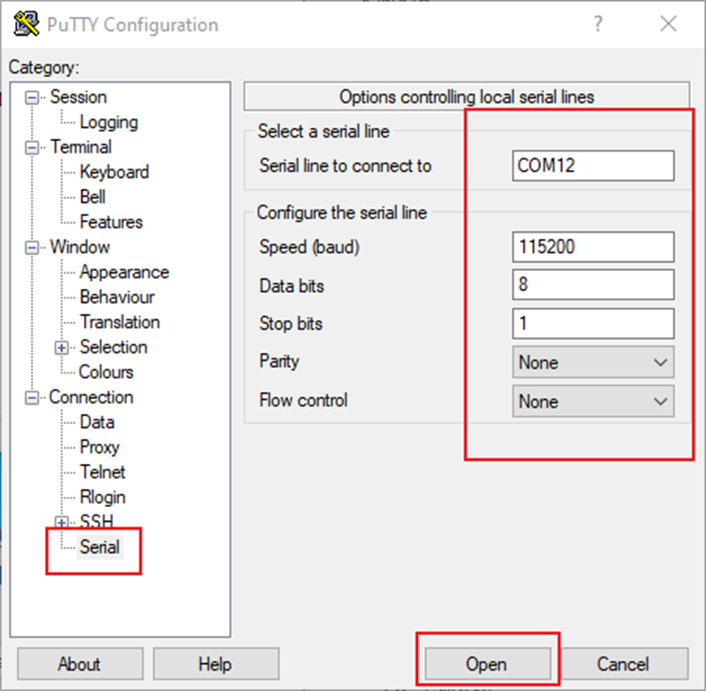
Task: Expand the SSH tree node
Action: click(63, 522)
